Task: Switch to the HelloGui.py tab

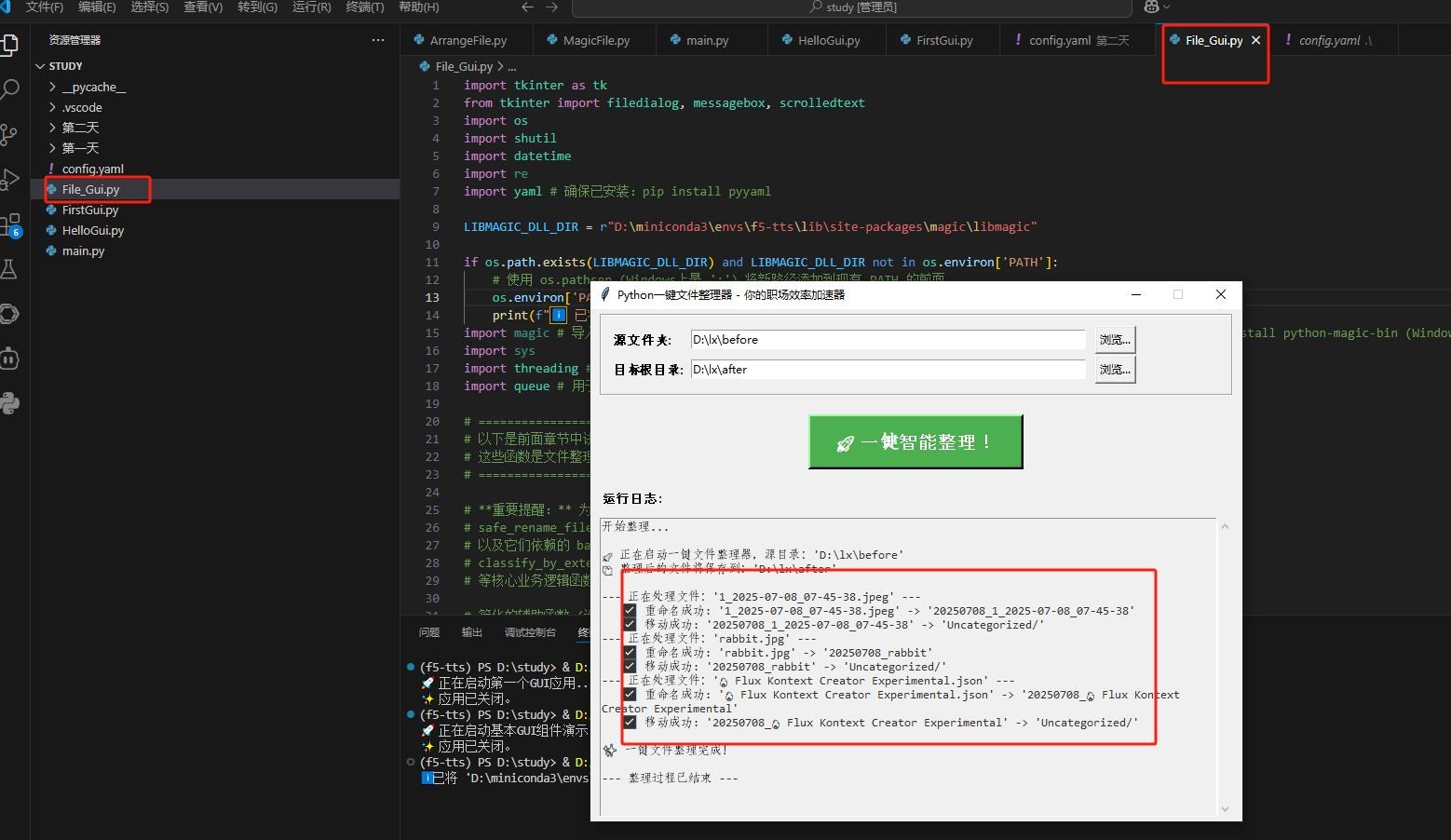Action: [829, 40]
